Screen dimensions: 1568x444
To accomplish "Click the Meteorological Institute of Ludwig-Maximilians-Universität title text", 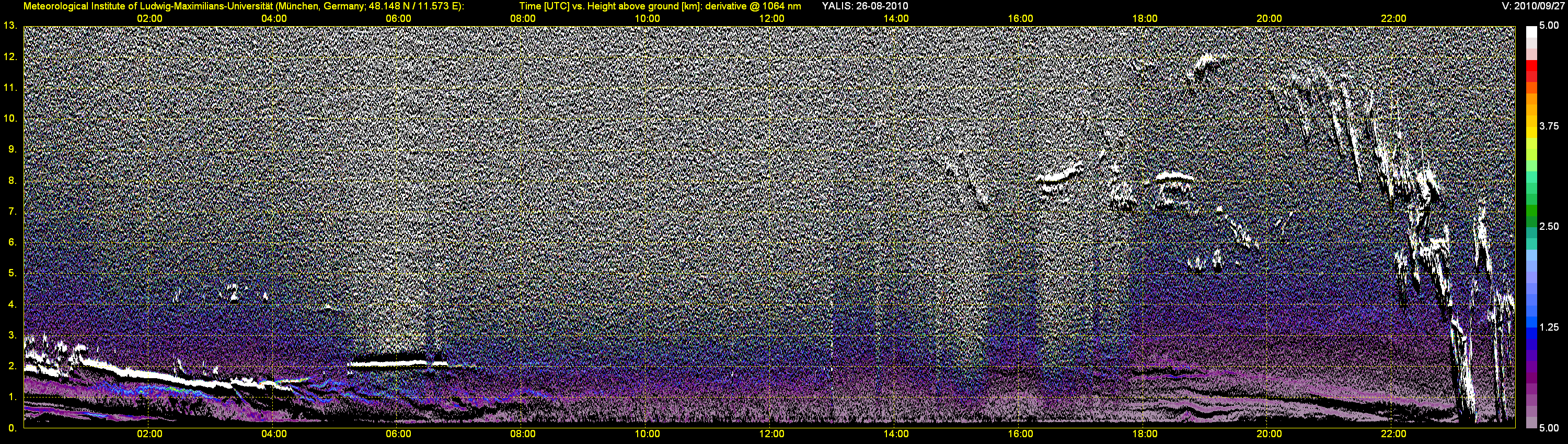I will (x=244, y=6).
